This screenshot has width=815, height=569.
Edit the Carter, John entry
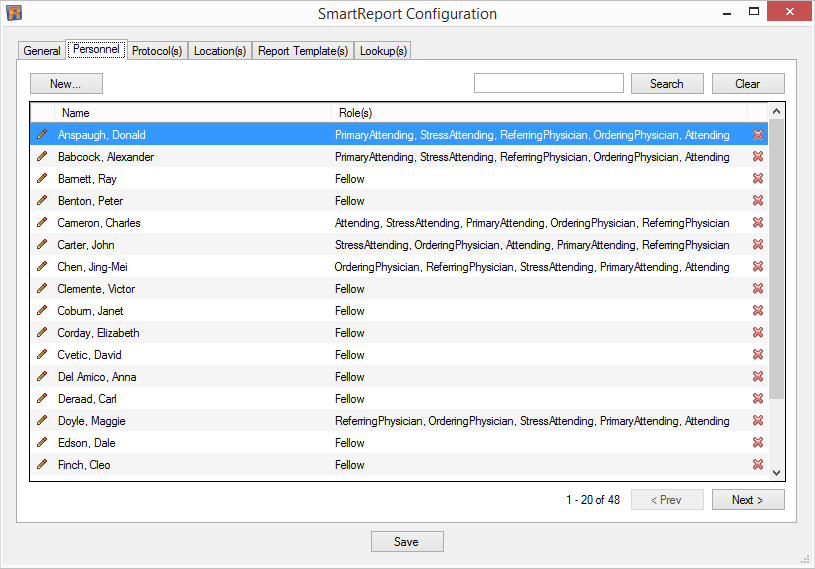(42, 245)
